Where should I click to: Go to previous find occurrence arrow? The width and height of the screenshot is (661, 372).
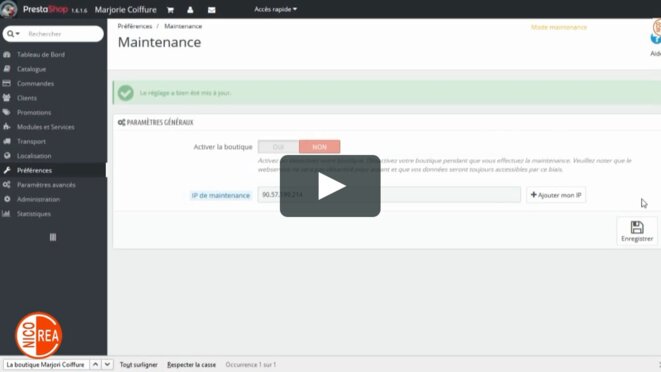coord(95,364)
